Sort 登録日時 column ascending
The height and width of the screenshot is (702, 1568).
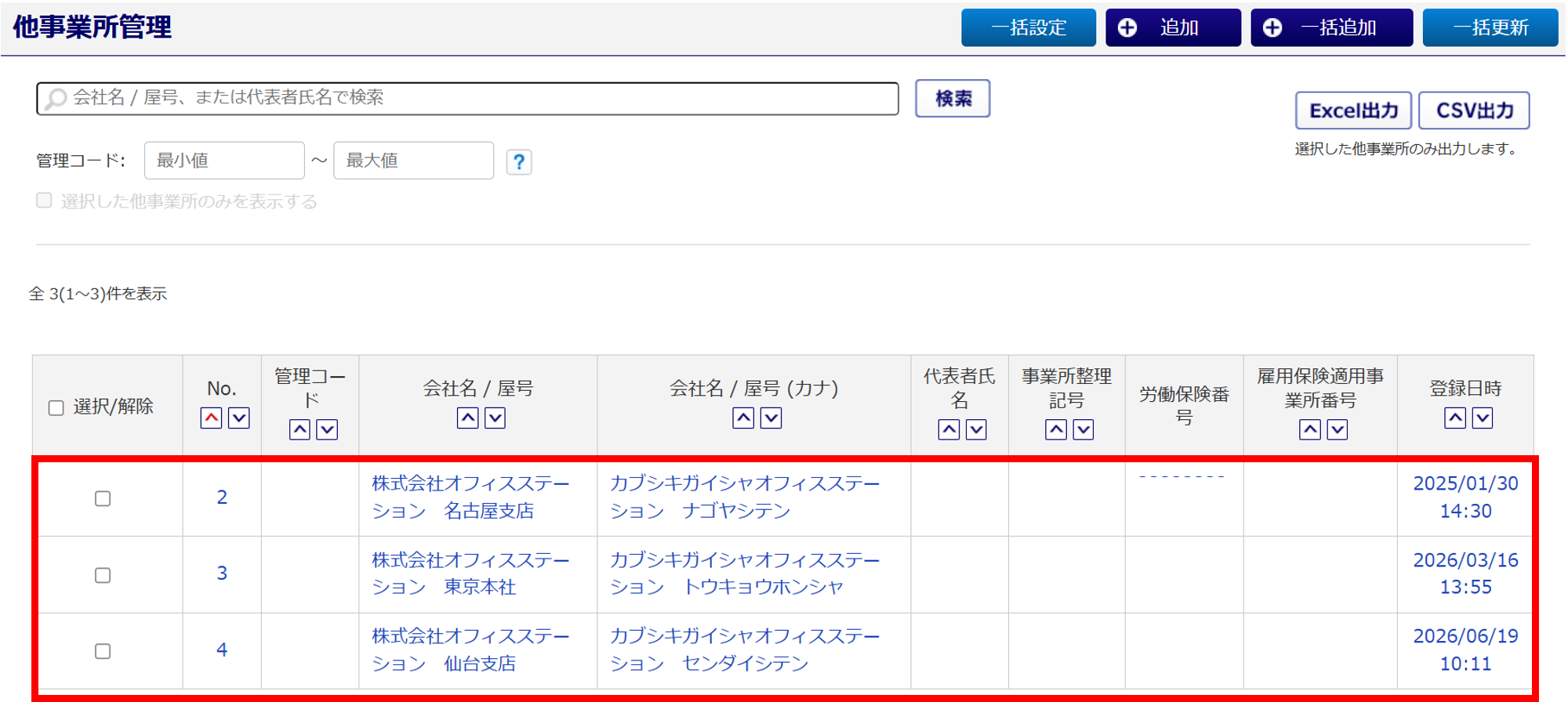pyautogui.click(x=1455, y=418)
